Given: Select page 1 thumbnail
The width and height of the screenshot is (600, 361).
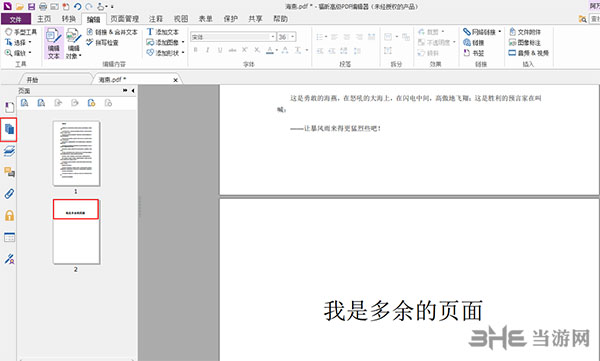Looking at the screenshot, I should [x=76, y=153].
